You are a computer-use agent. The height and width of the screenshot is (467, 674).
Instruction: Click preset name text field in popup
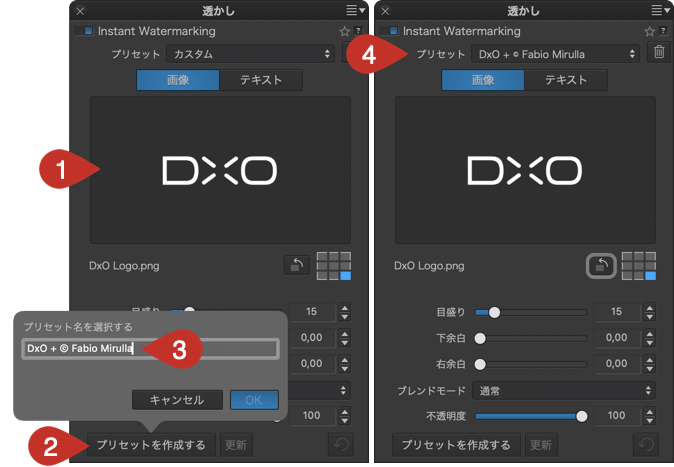(x=150, y=349)
